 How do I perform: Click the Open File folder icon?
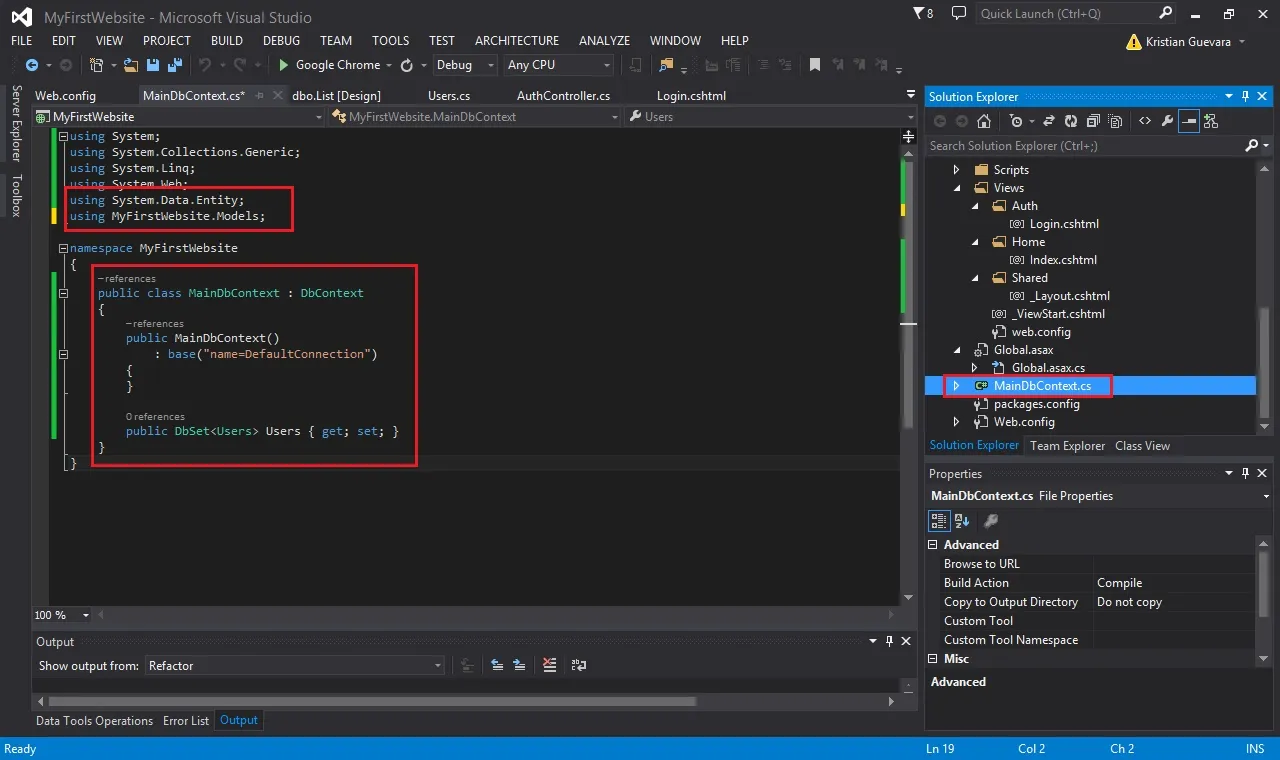(x=130, y=65)
